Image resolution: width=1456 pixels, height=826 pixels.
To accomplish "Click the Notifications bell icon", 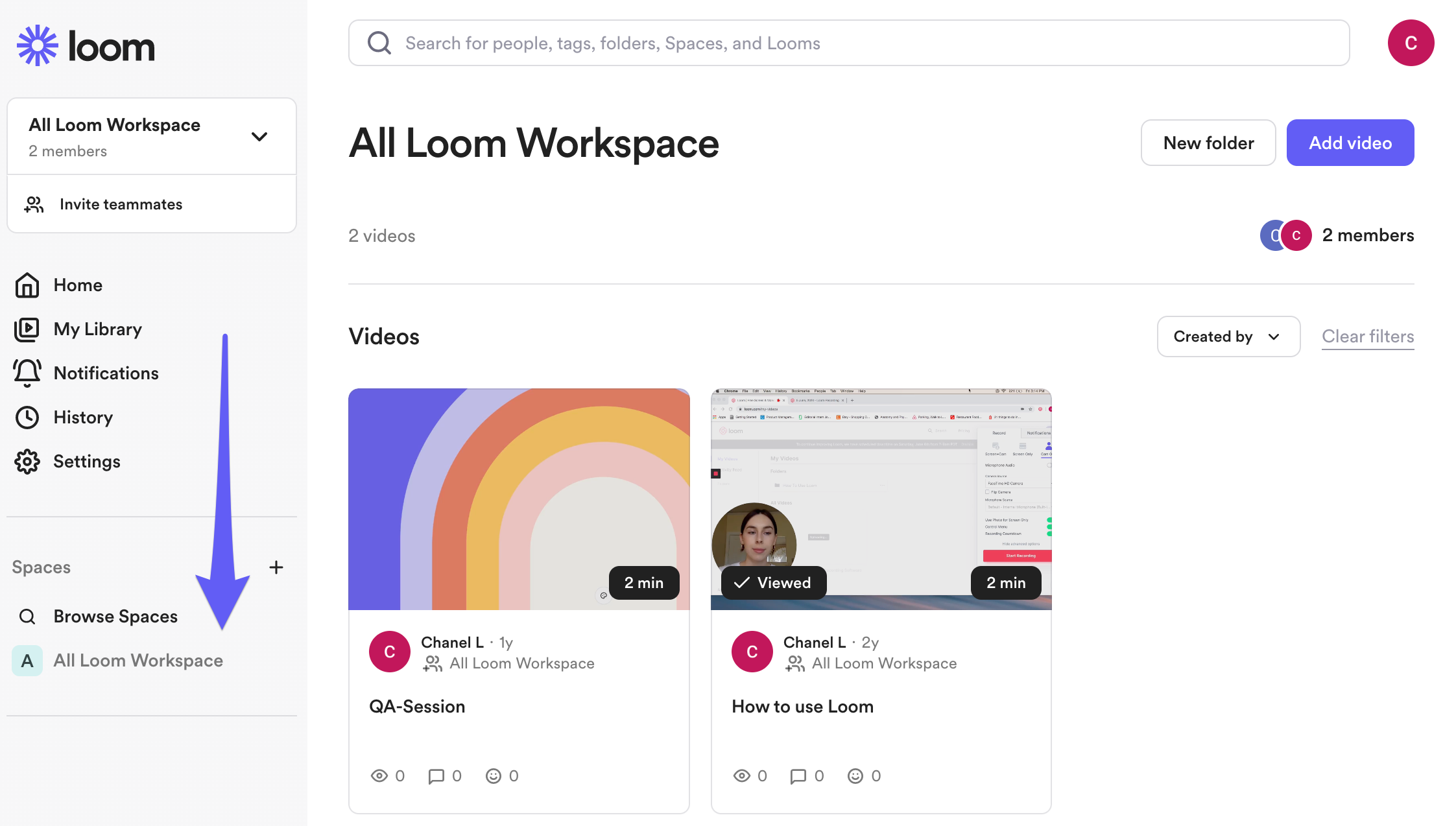I will [x=27, y=373].
